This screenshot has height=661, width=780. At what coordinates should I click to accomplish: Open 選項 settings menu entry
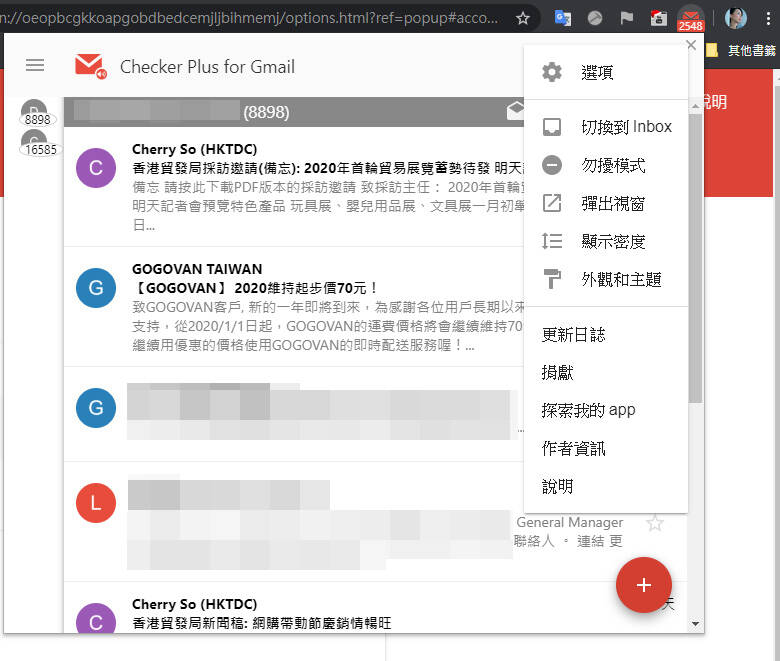(606, 73)
